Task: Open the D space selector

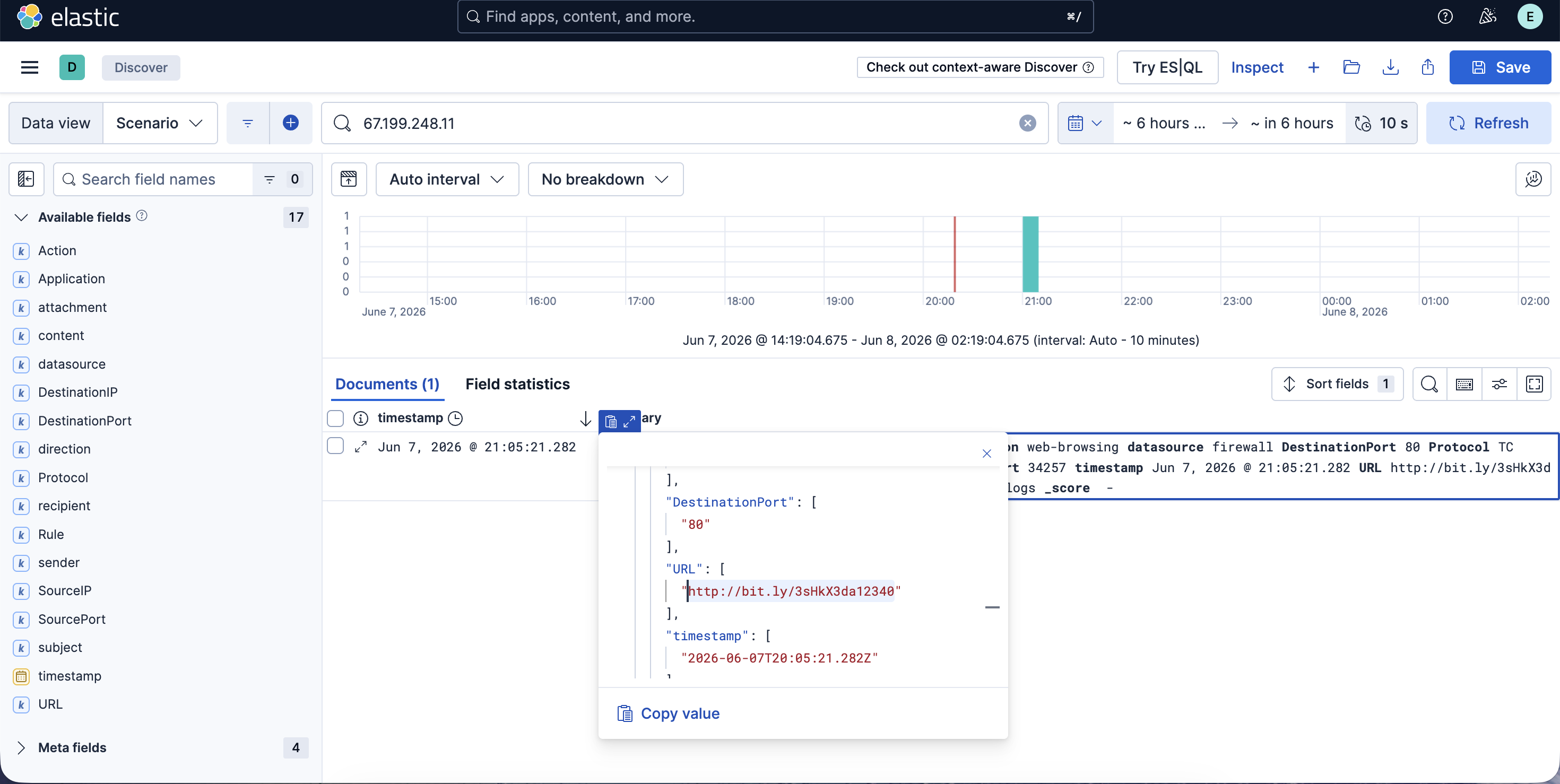Action: click(72, 67)
